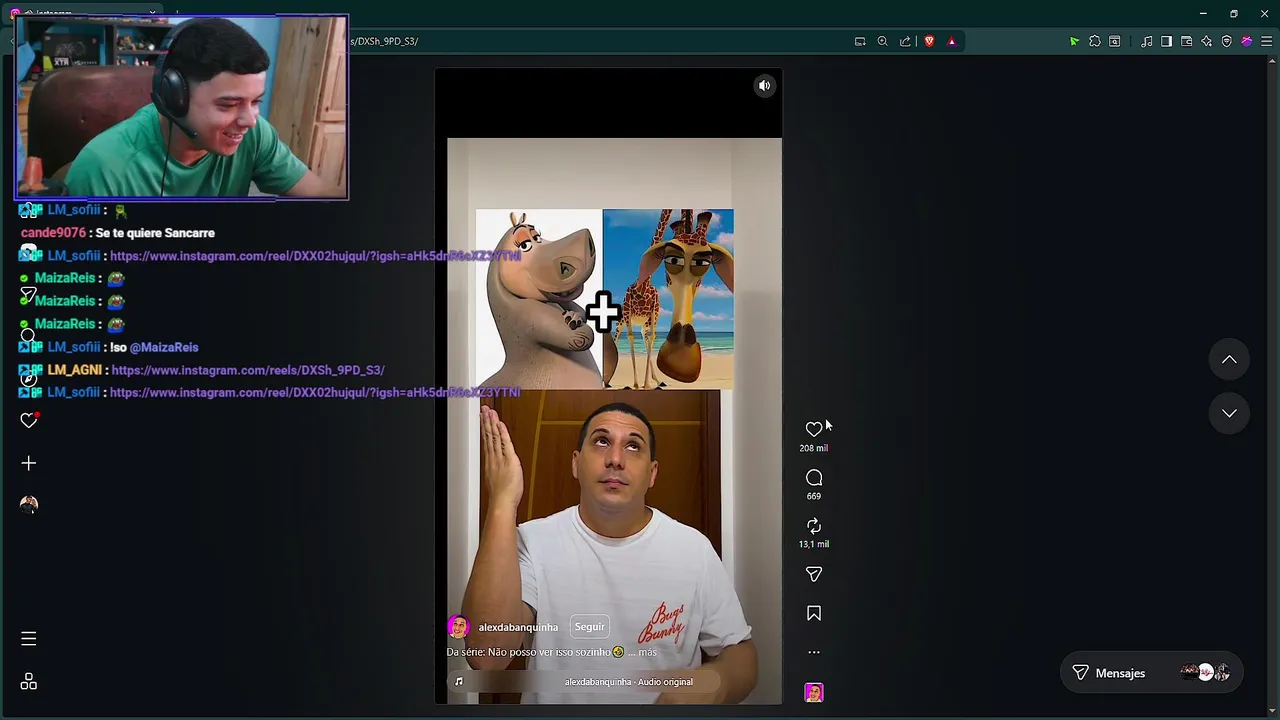This screenshot has width=1280, height=720.
Task: Share the reel with the paper plane icon
Action: (x=814, y=574)
